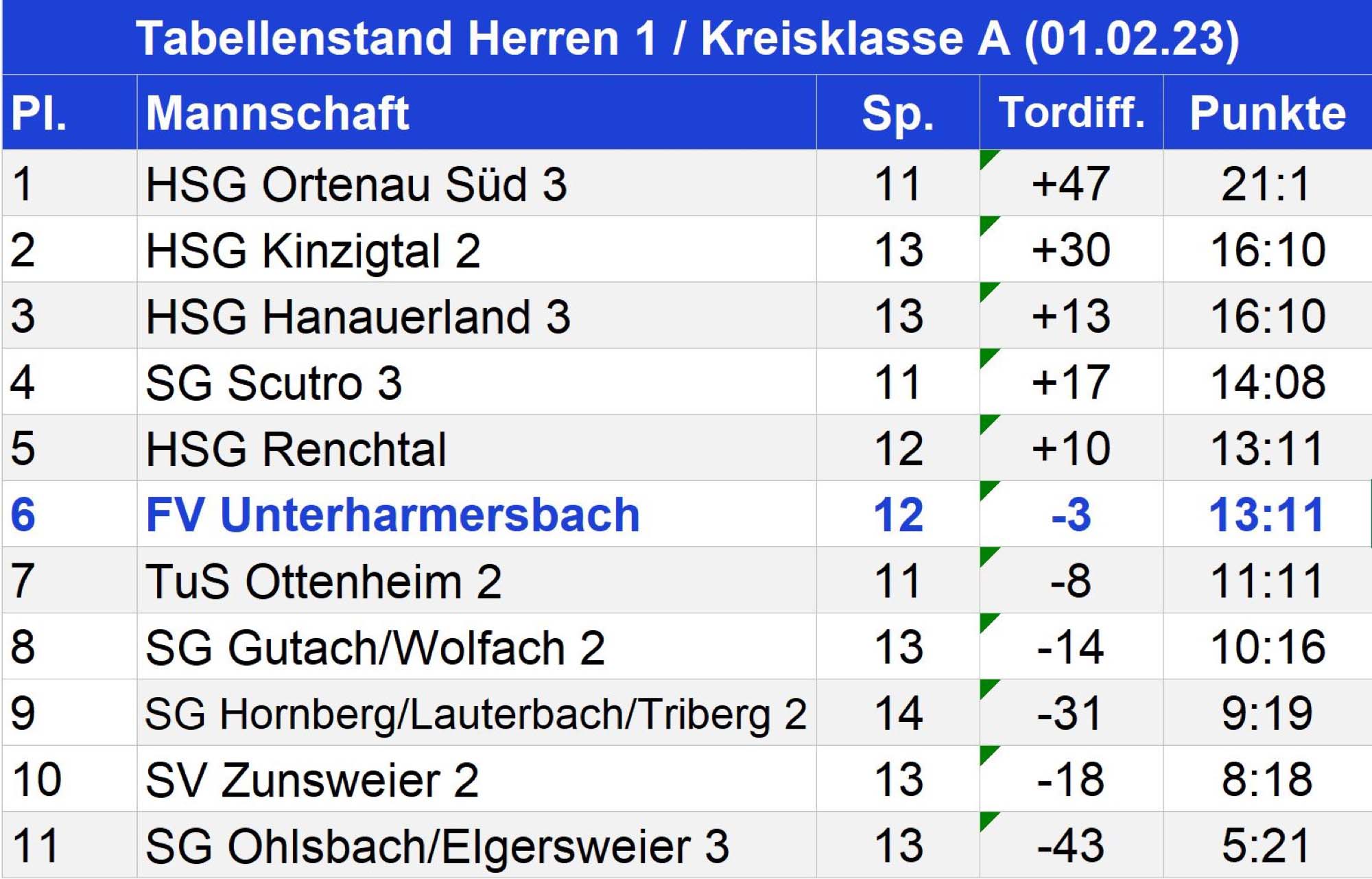Select the HSG Ortenau Süd 3 cell
This screenshot has width=1372, height=879.
[x=357, y=184]
